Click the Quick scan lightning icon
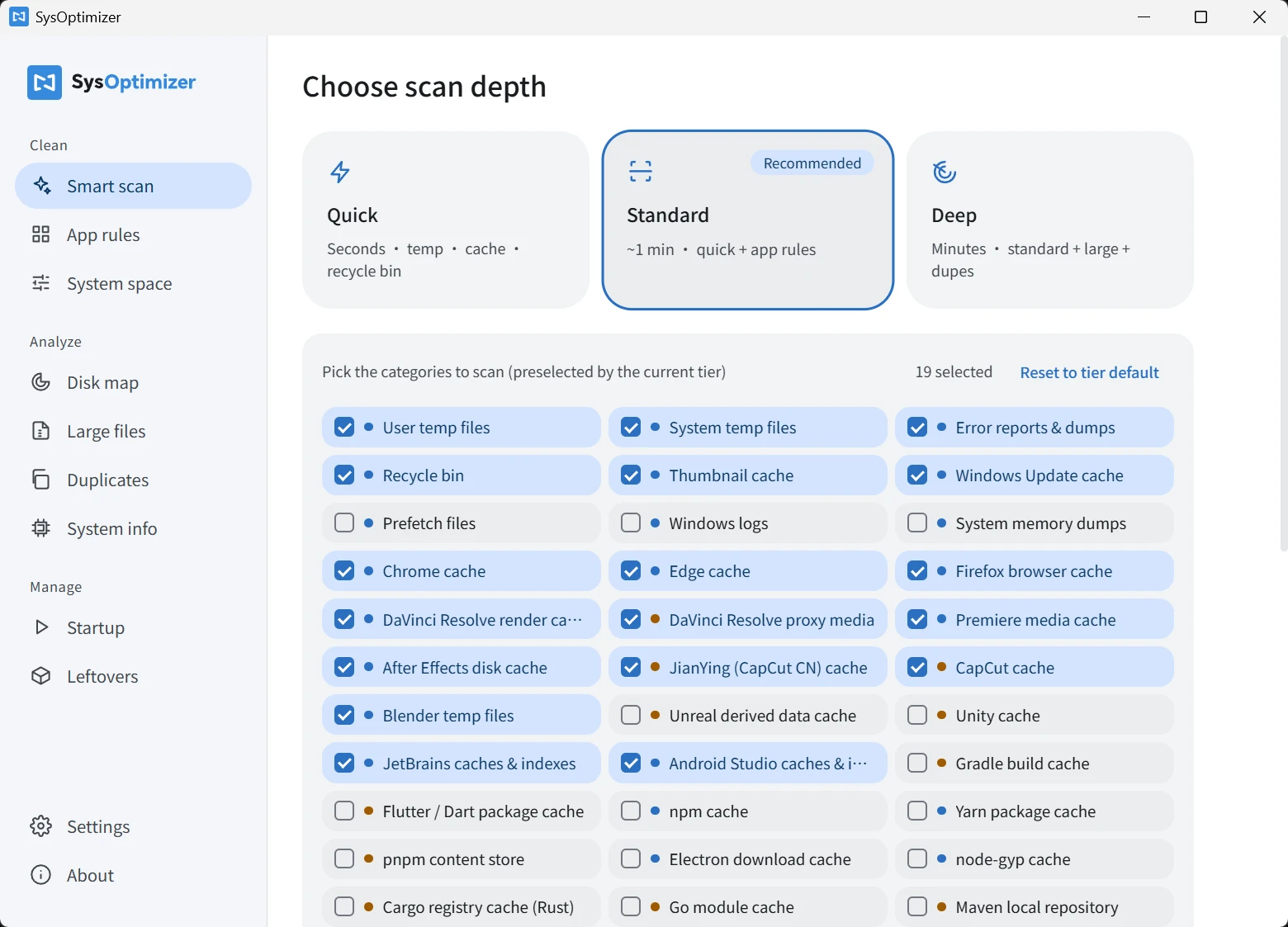Image resolution: width=1288 pixels, height=927 pixels. point(339,172)
